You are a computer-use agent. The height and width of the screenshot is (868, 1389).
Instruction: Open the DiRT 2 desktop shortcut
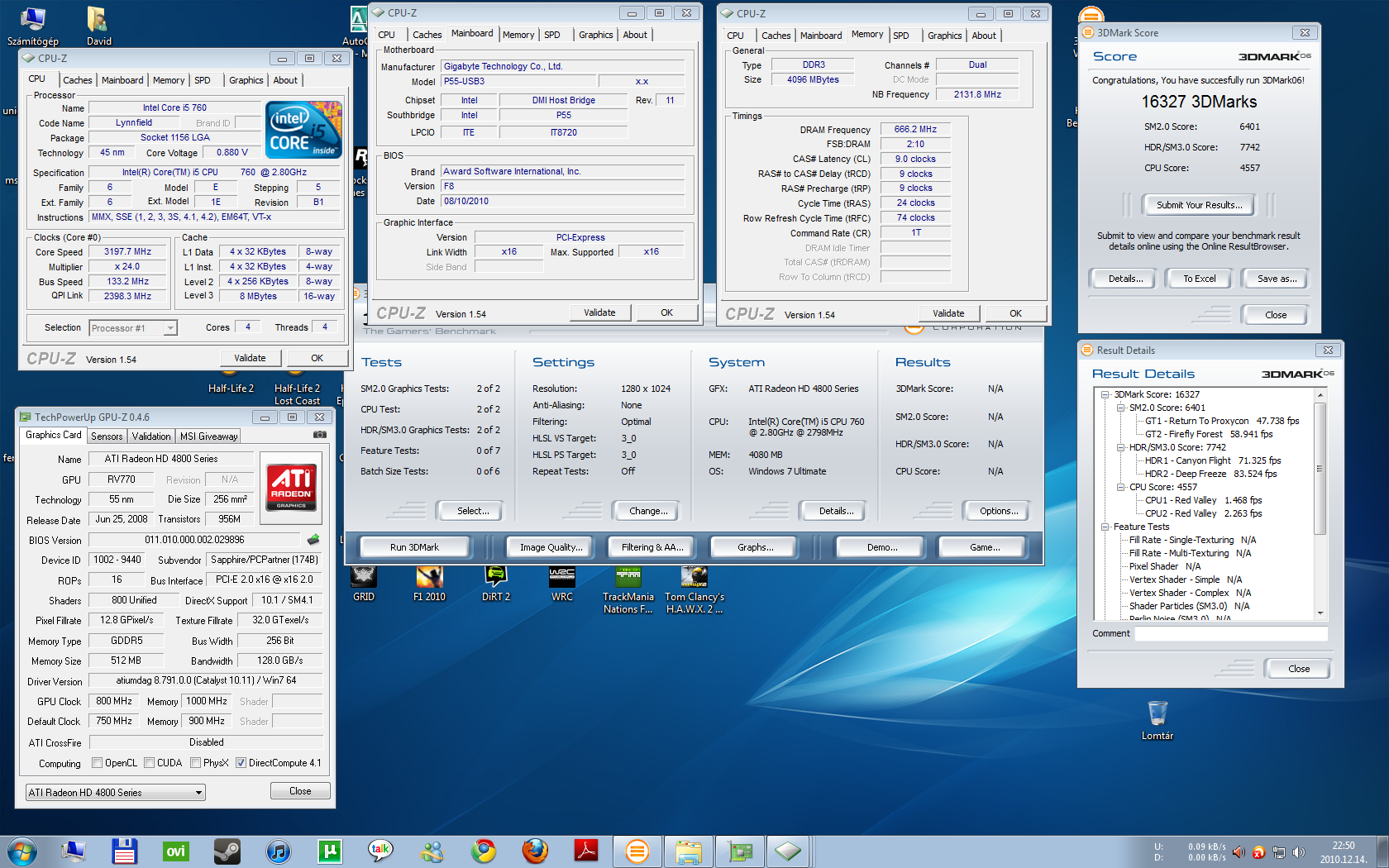tap(495, 577)
